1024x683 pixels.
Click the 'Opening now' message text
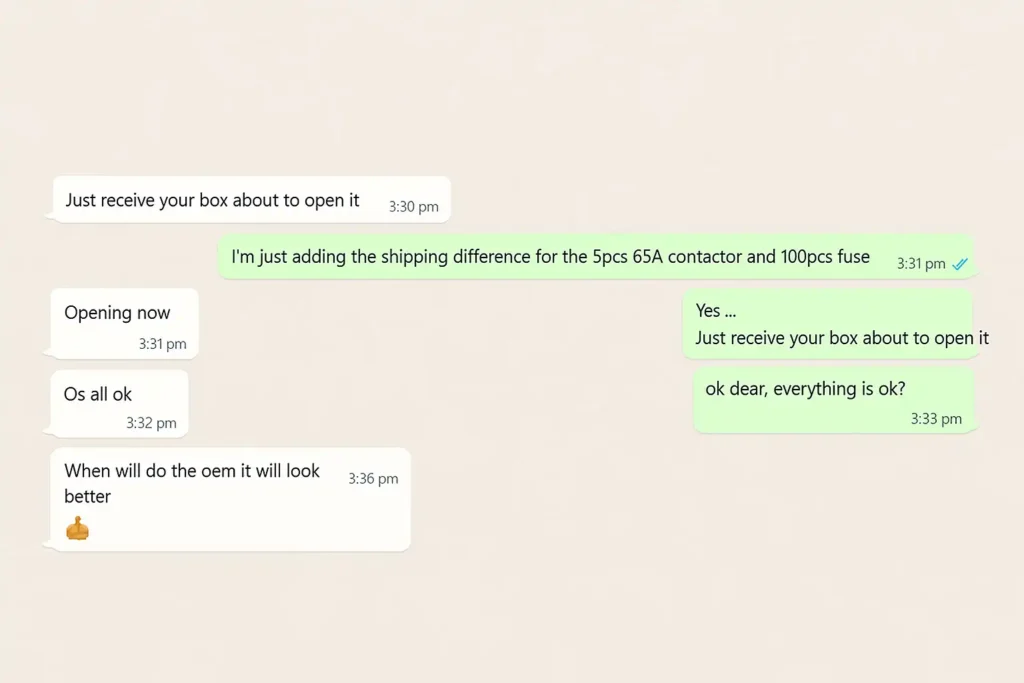pos(117,313)
